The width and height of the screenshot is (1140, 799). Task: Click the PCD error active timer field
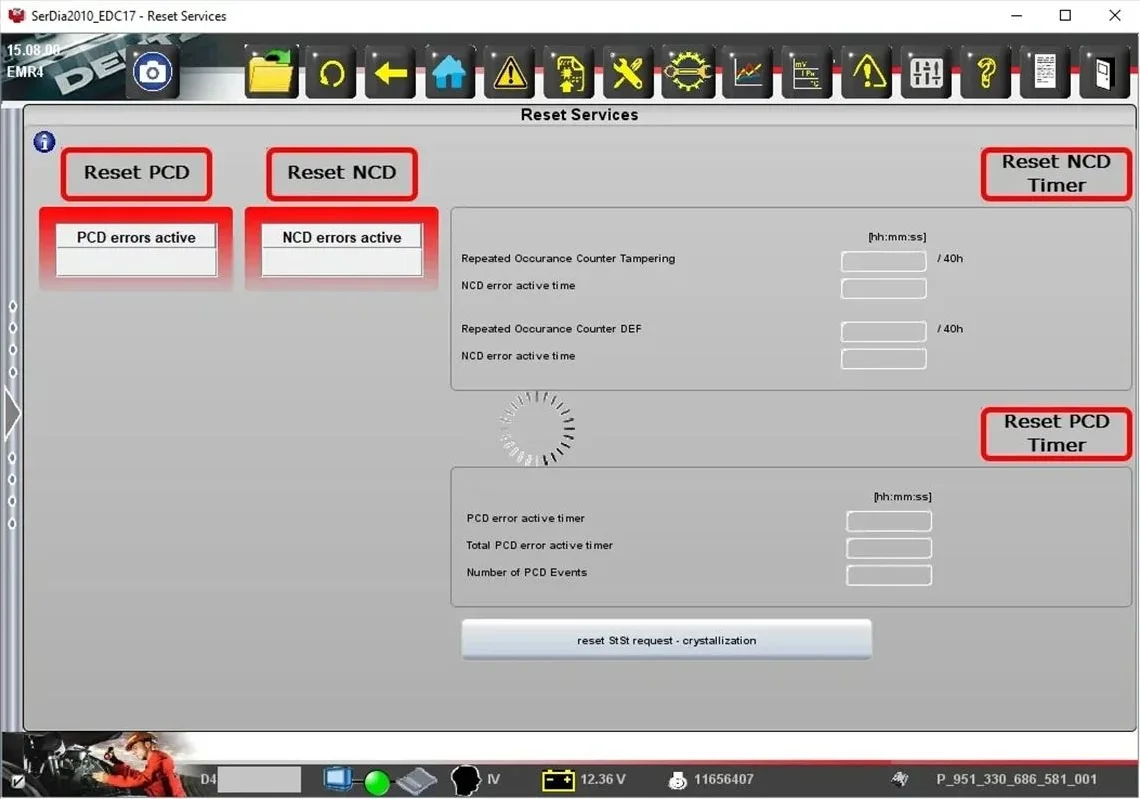coord(888,520)
